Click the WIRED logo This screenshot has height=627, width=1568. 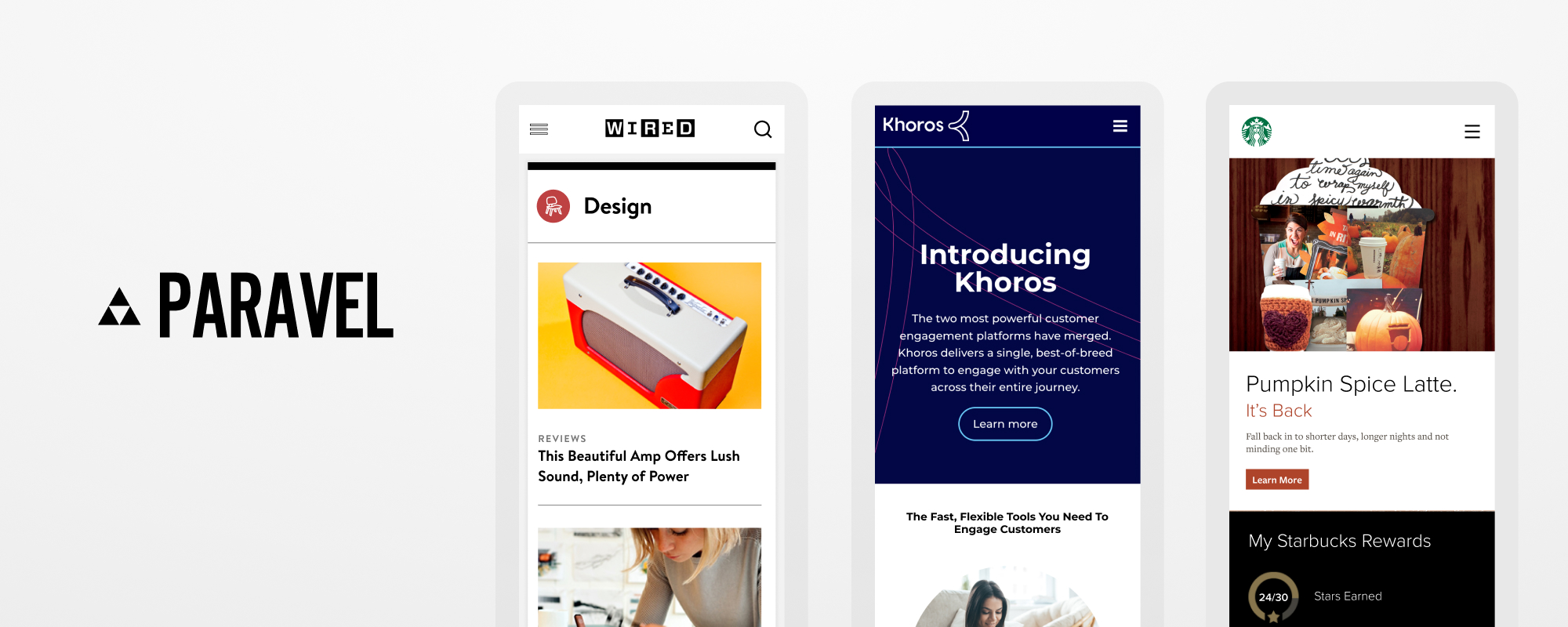[650, 129]
